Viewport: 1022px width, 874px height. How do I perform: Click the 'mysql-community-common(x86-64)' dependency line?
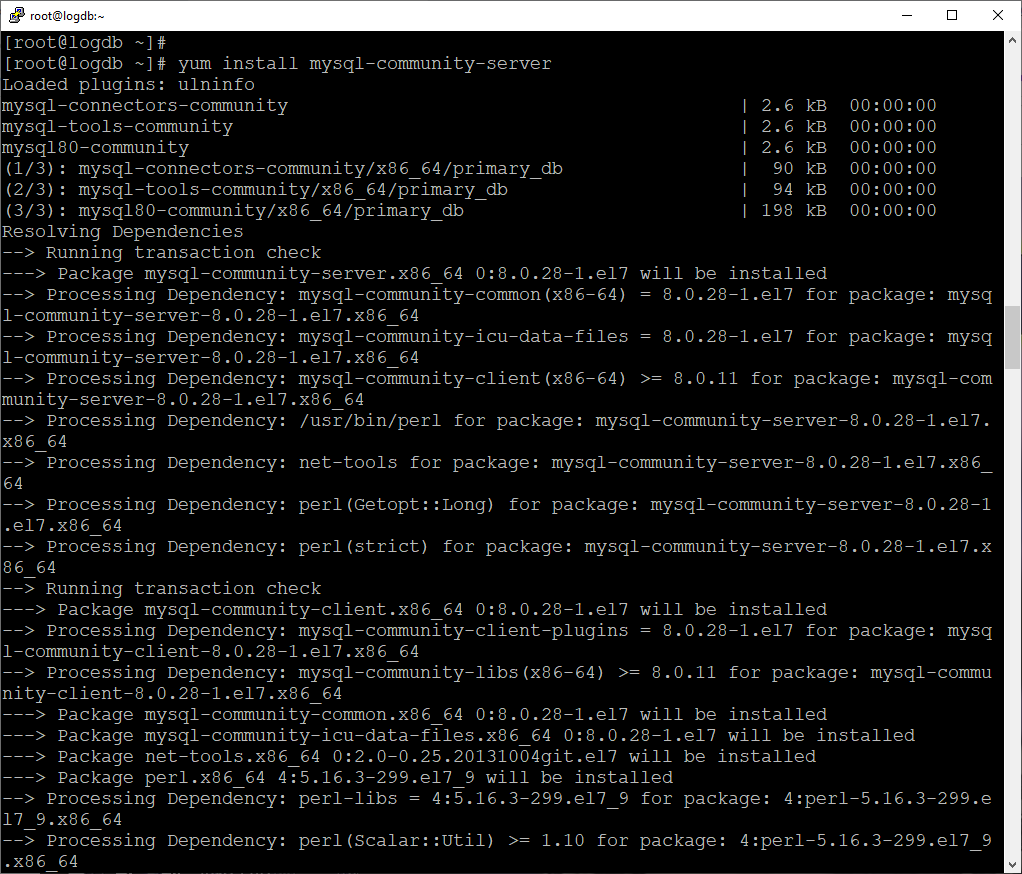(x=497, y=305)
